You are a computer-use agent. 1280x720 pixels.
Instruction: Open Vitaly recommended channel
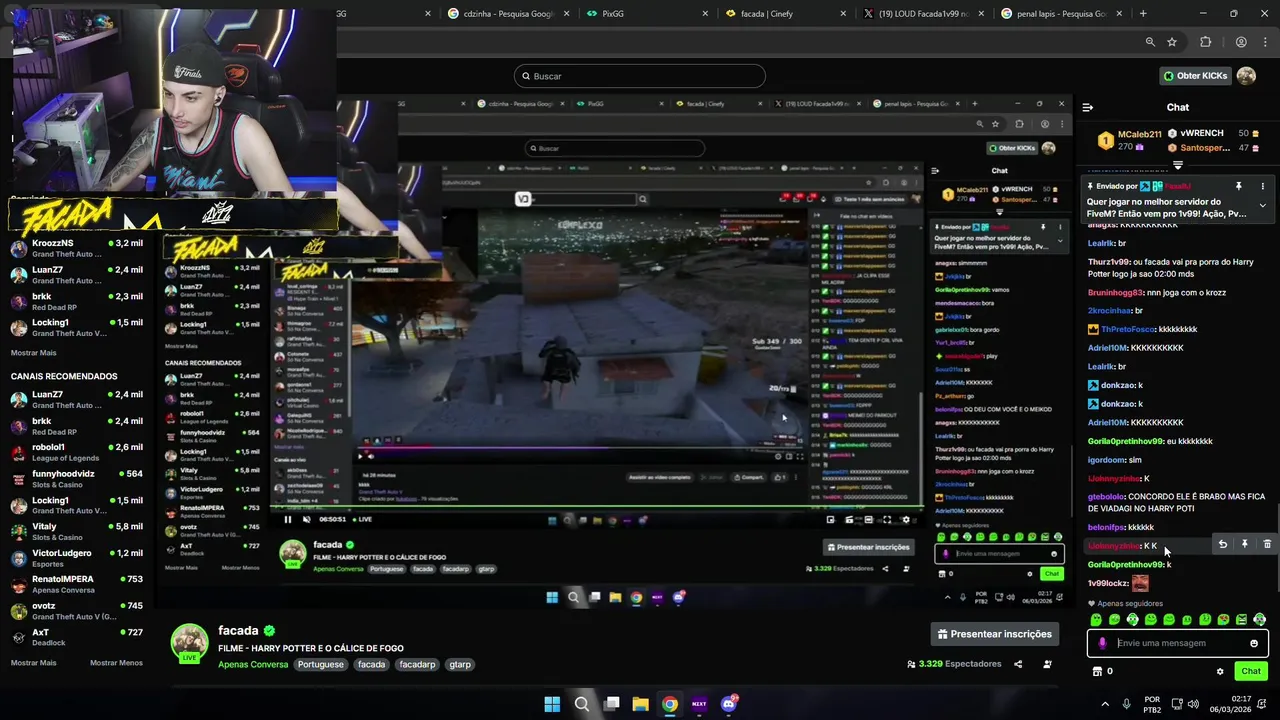coord(77,532)
